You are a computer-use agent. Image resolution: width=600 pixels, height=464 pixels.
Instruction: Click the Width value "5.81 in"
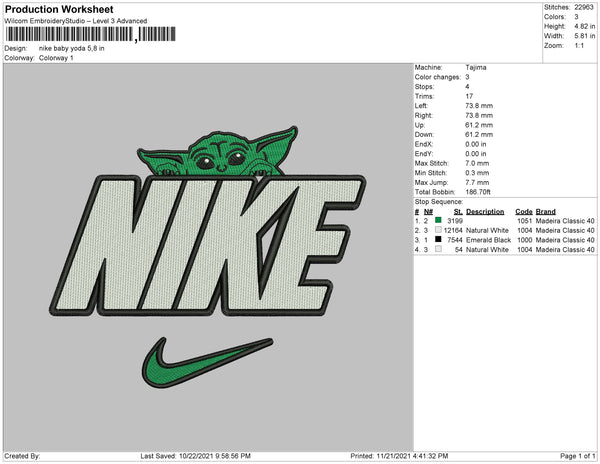584,36
